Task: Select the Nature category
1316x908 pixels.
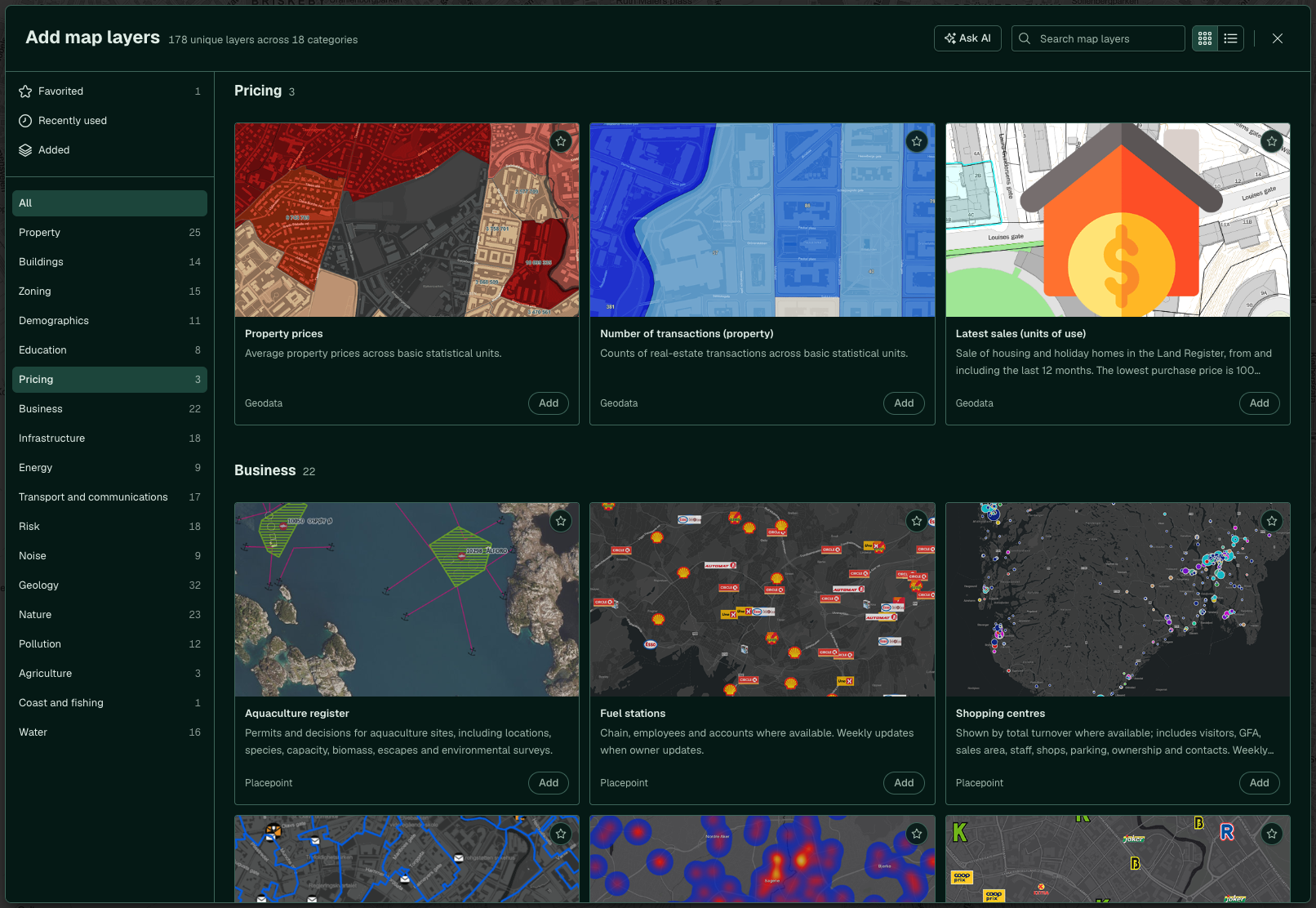Action: tap(109, 615)
